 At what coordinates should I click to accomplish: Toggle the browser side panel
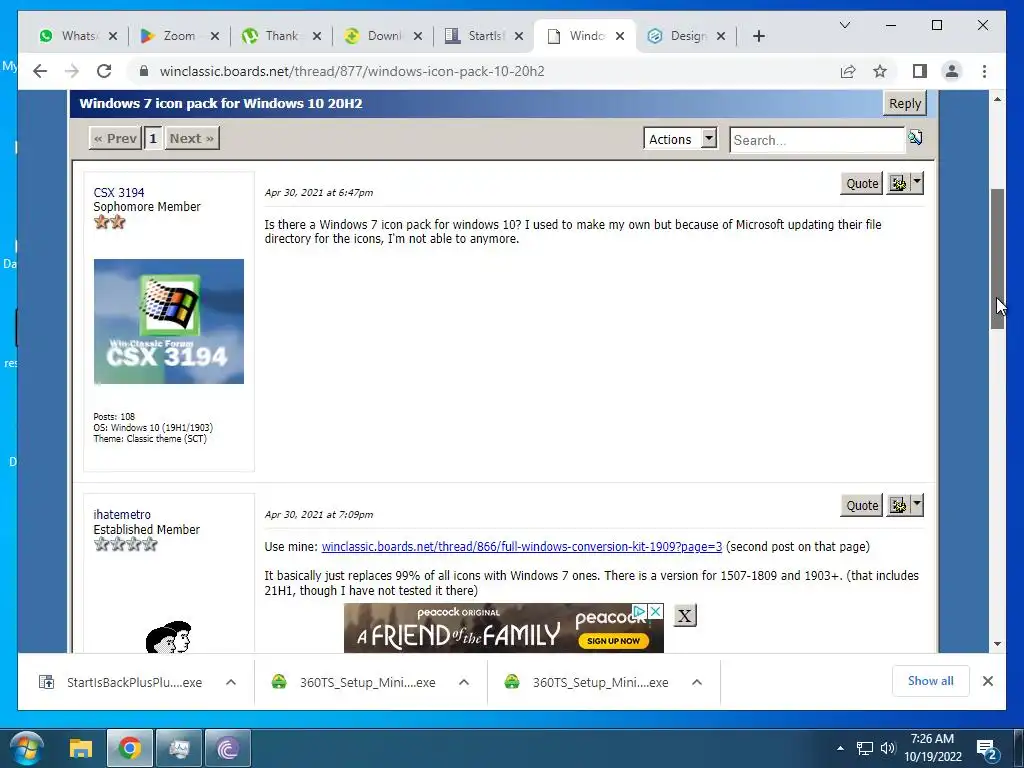[x=920, y=71]
